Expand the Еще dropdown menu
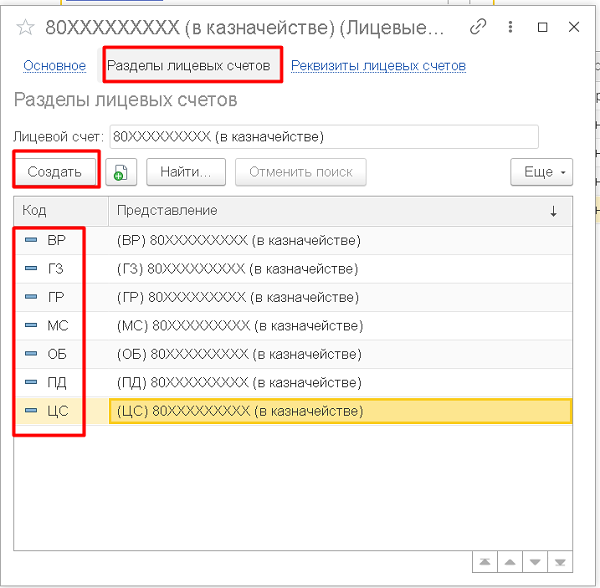 541,172
